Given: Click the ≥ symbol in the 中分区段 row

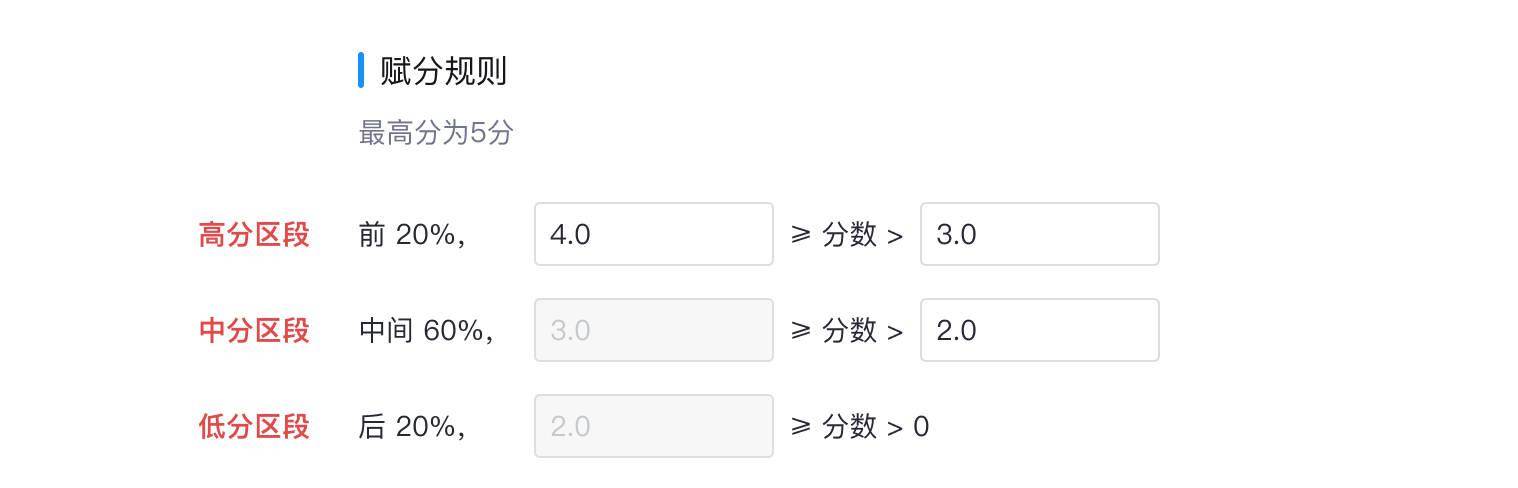Looking at the screenshot, I should (800, 331).
